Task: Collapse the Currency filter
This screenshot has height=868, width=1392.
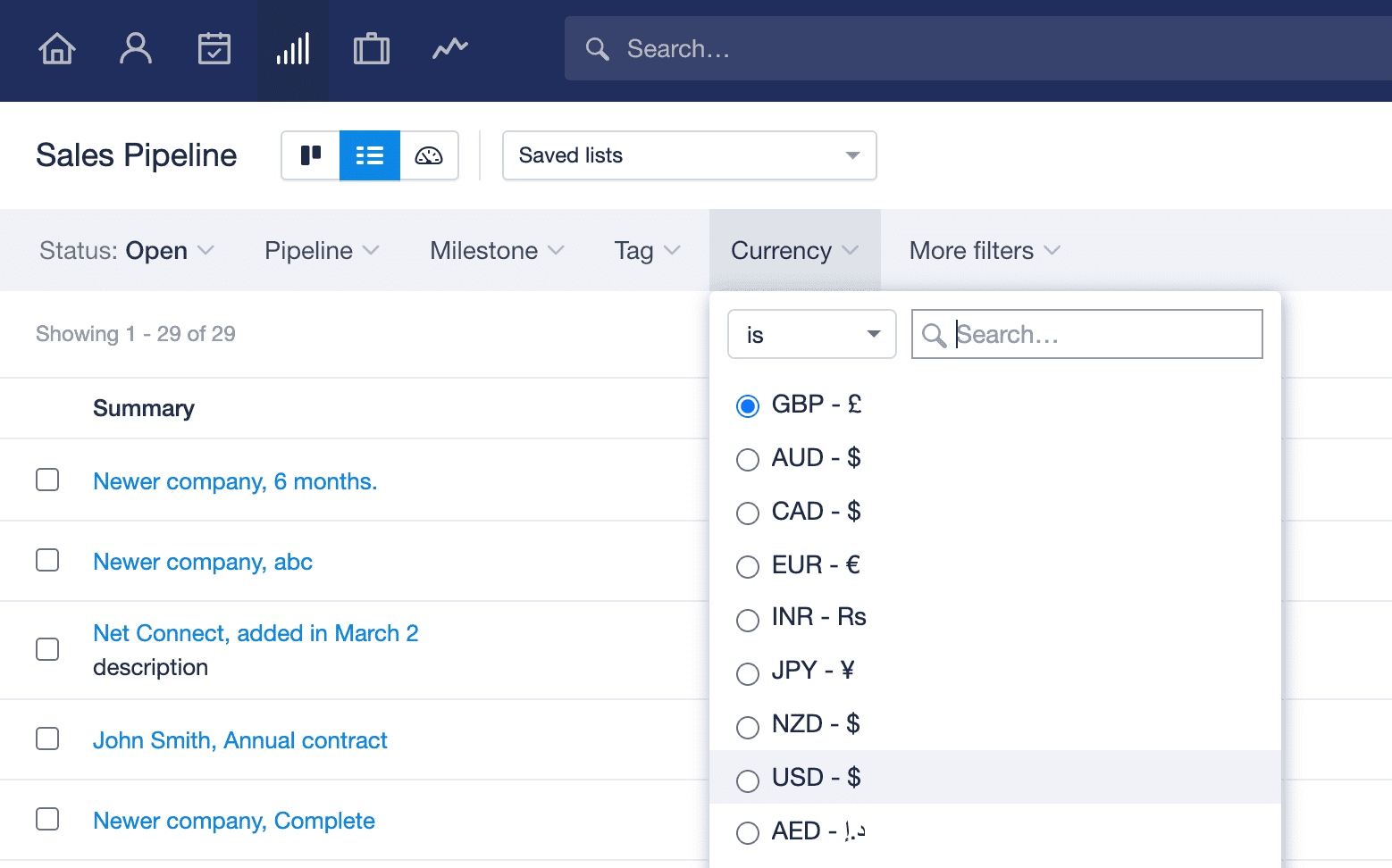Action: click(x=794, y=251)
